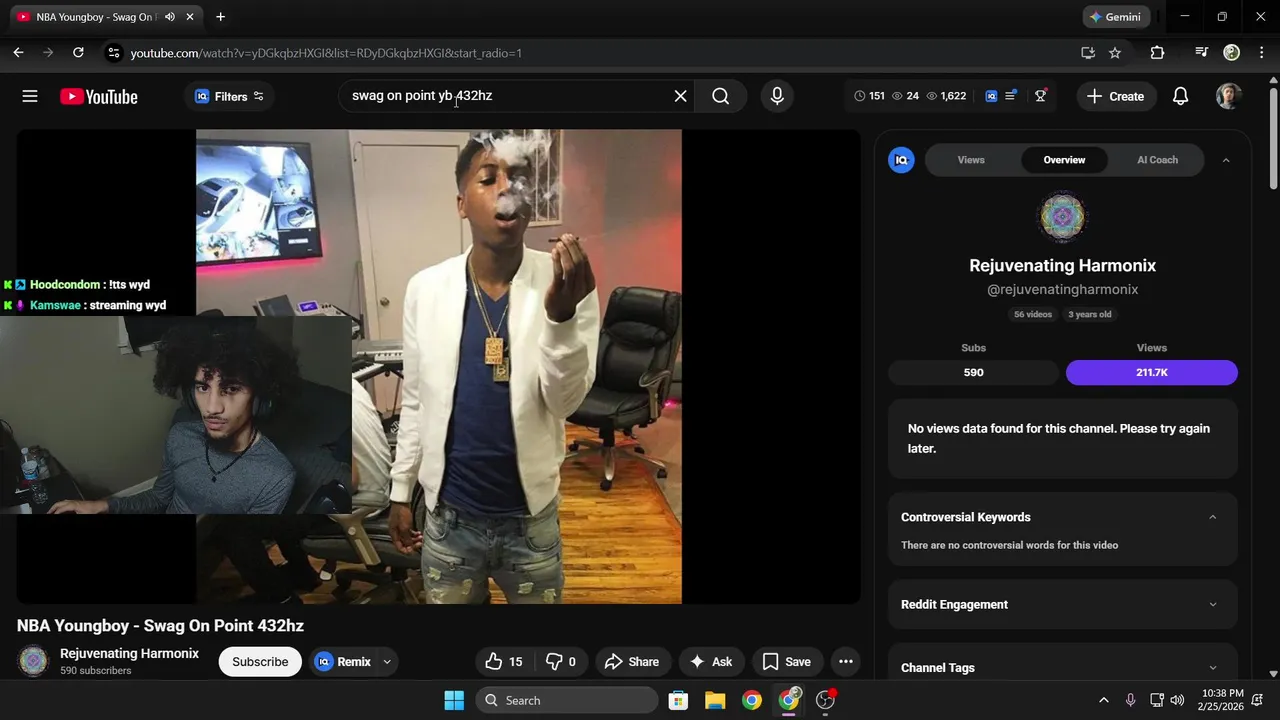The height and width of the screenshot is (720, 1280).
Task: Open the vidIQ logo icon in the header
Action: point(991,96)
